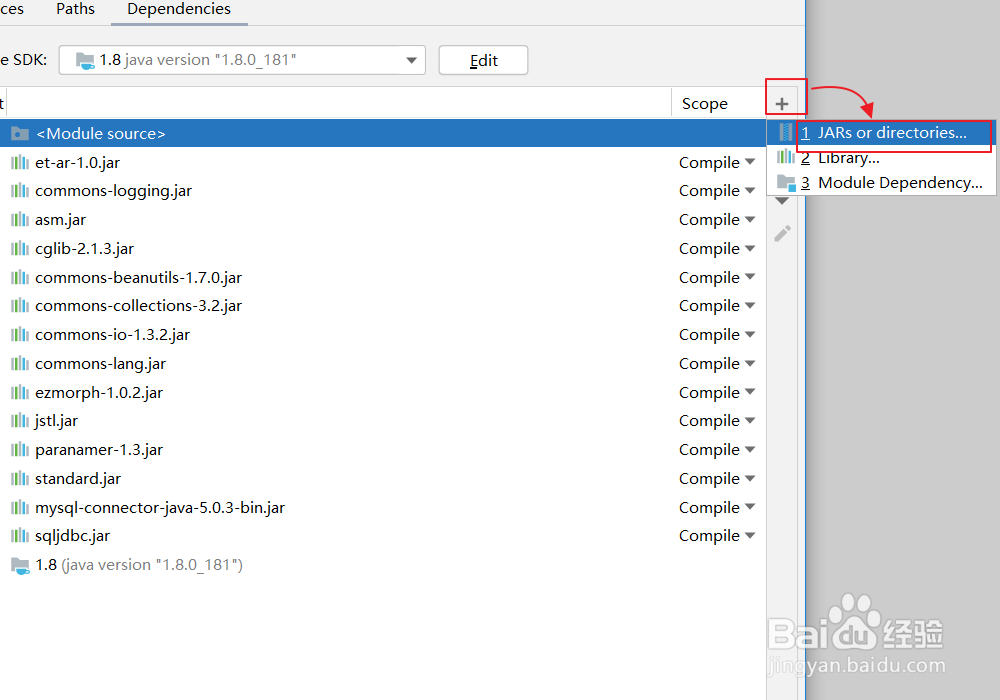Open scope dropdown for paranamer-1.3.jar
Viewport: 1000px width, 700px height.
coord(750,449)
